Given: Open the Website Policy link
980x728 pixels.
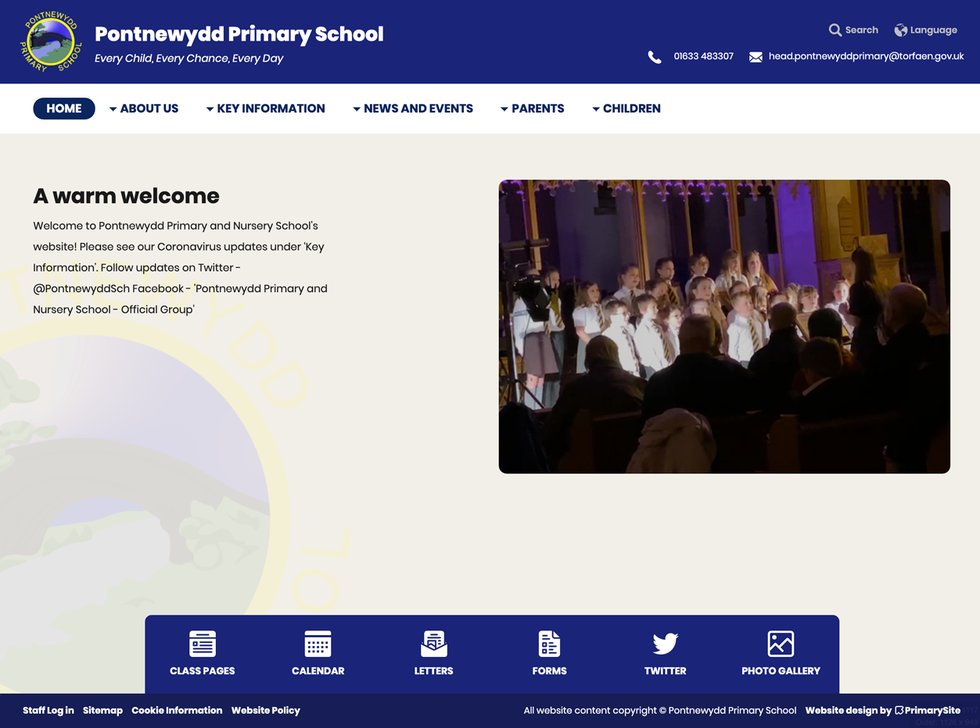Looking at the screenshot, I should pos(266,711).
